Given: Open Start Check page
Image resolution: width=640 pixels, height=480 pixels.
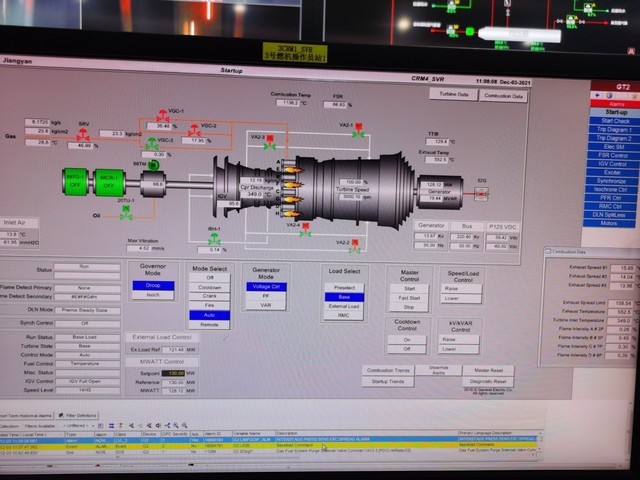Looking at the screenshot, I should (615, 121).
